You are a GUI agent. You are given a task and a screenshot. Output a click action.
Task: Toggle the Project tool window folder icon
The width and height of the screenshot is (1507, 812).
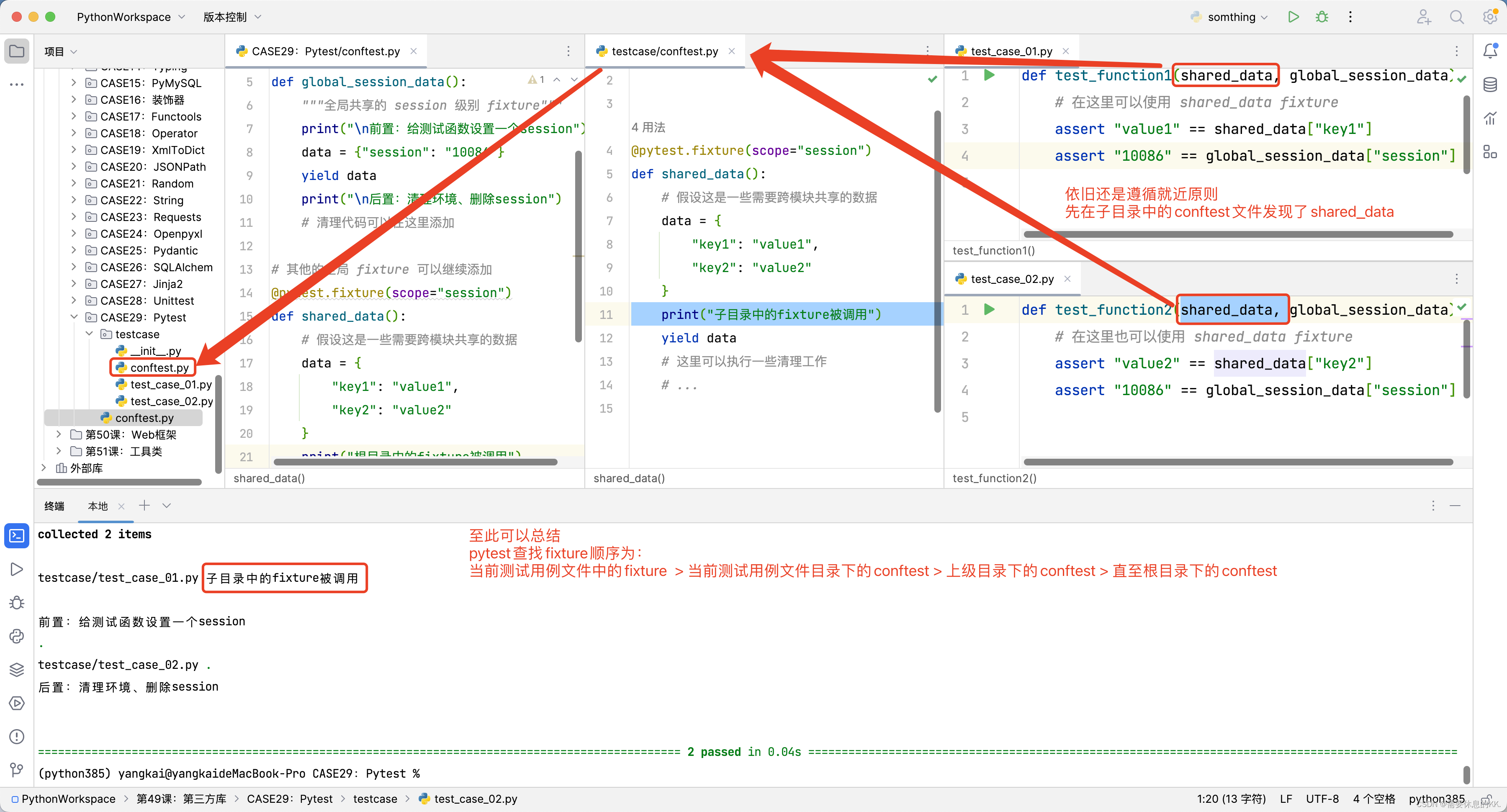[16, 51]
